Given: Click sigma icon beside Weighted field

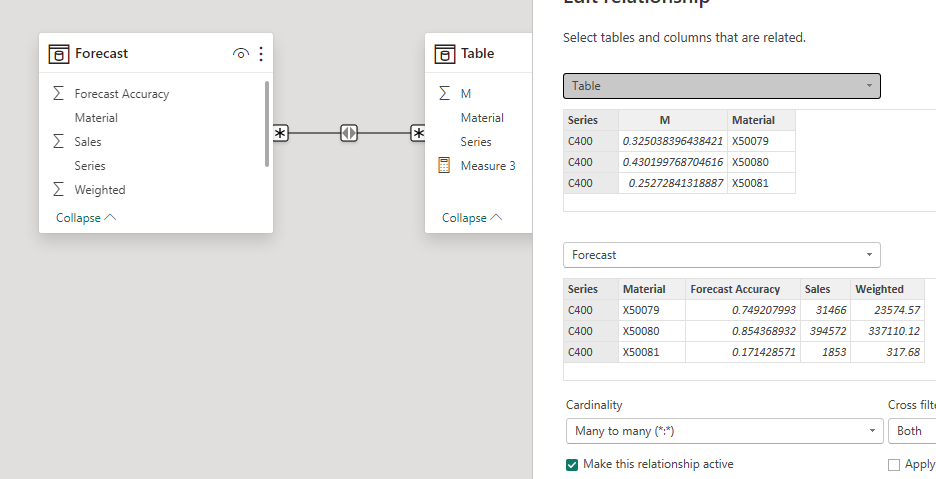Looking at the screenshot, I should click(58, 189).
